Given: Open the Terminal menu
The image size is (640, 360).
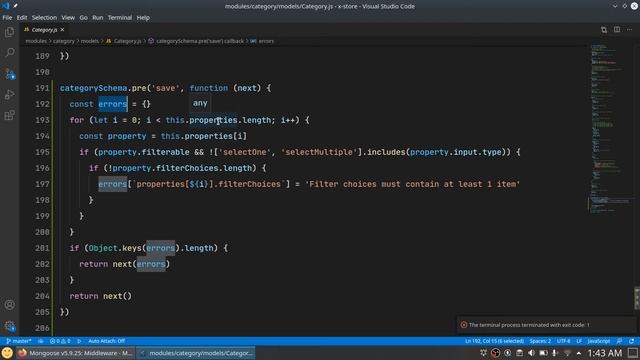Looking at the screenshot, I should coord(120,18).
